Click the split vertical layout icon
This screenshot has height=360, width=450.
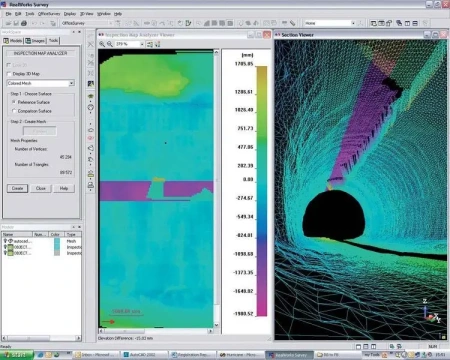407,23
